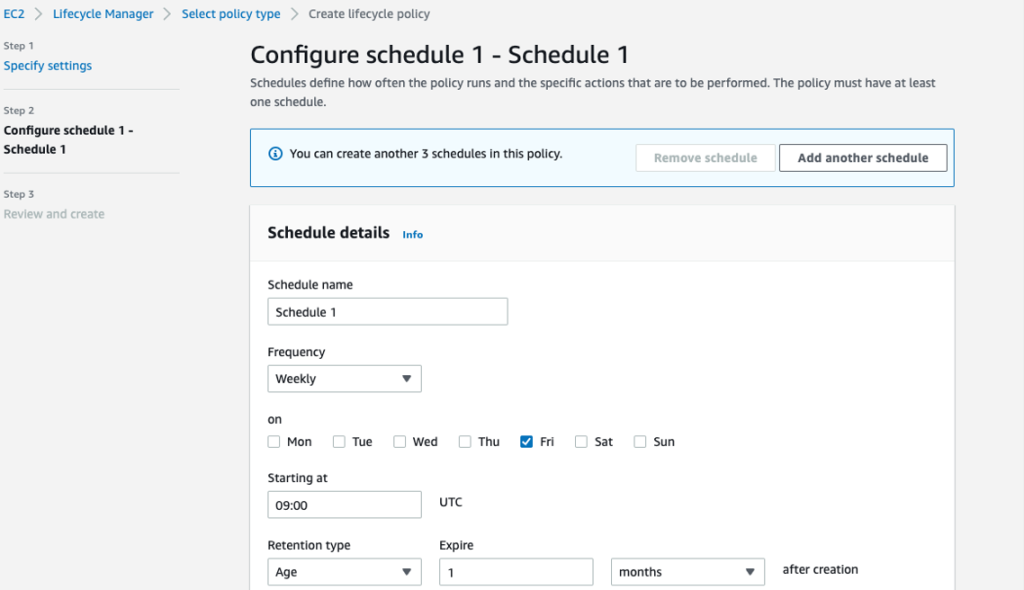The height and width of the screenshot is (590, 1024).
Task: Uncheck the Fri checkbox
Action: click(x=525, y=441)
